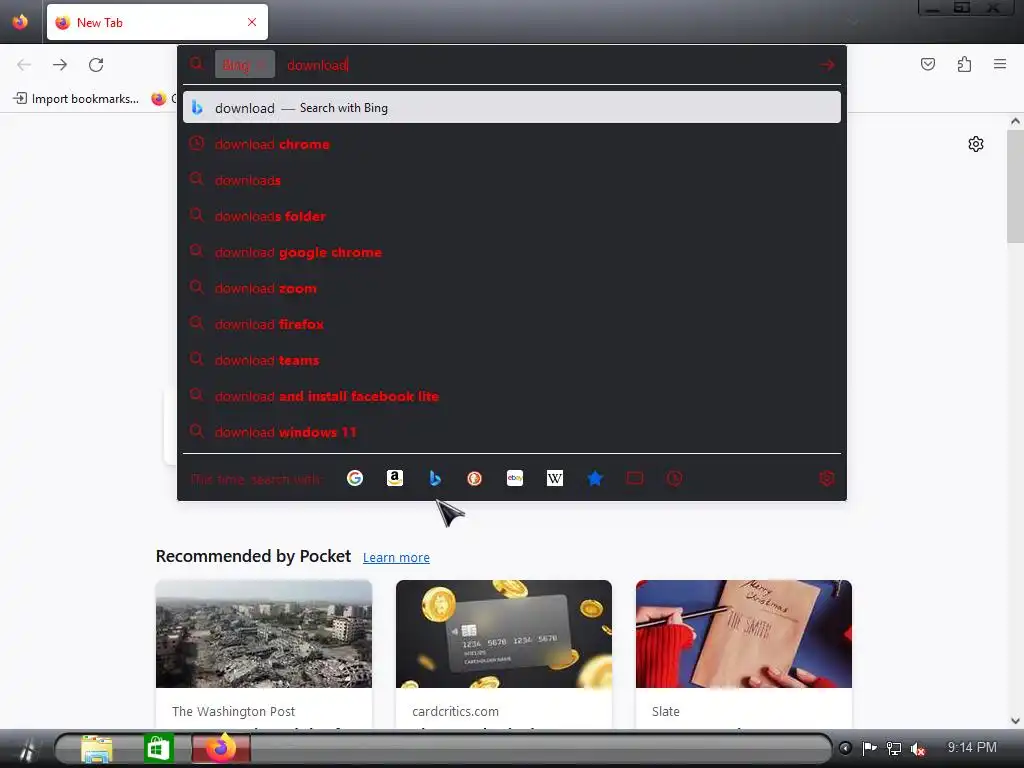
Task: Close the New Tab tab
Action: point(252,22)
